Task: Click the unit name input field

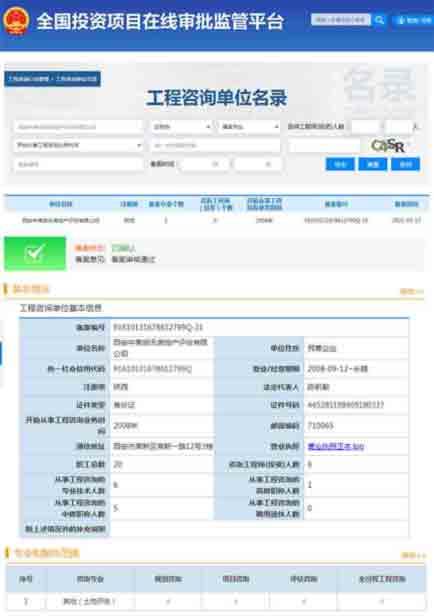Action: coord(79,126)
